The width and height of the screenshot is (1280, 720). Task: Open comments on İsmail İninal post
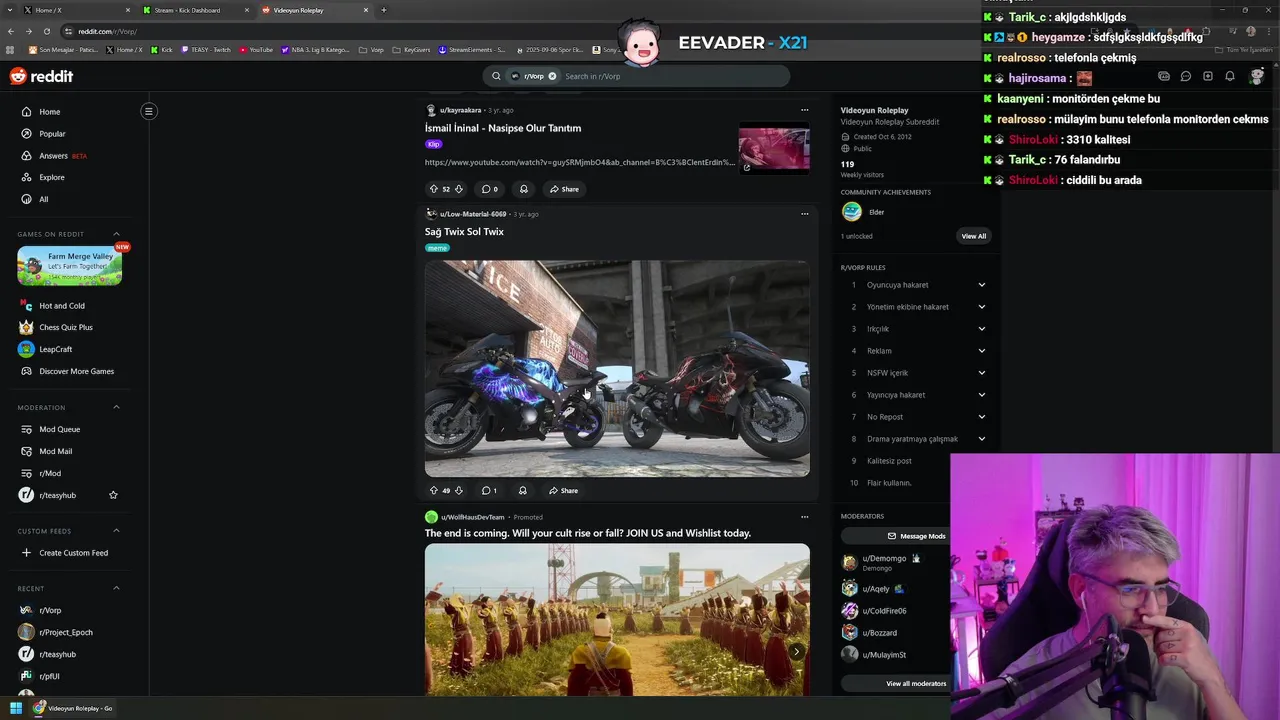click(x=489, y=189)
